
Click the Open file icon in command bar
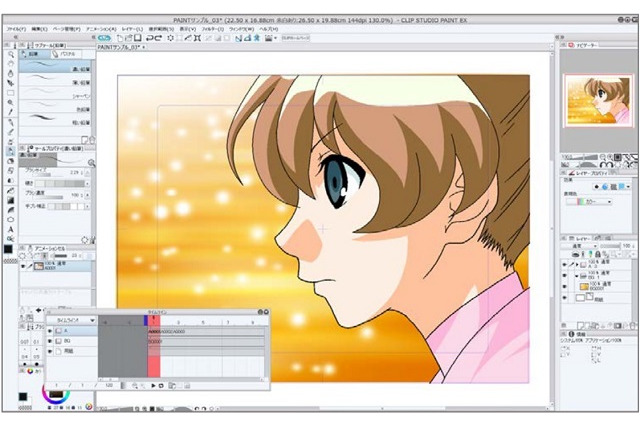coord(129,38)
